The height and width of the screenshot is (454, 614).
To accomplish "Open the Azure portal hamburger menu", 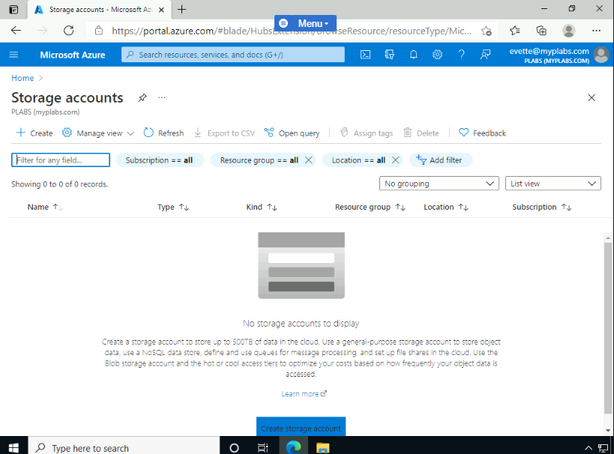I will click(x=16, y=54).
